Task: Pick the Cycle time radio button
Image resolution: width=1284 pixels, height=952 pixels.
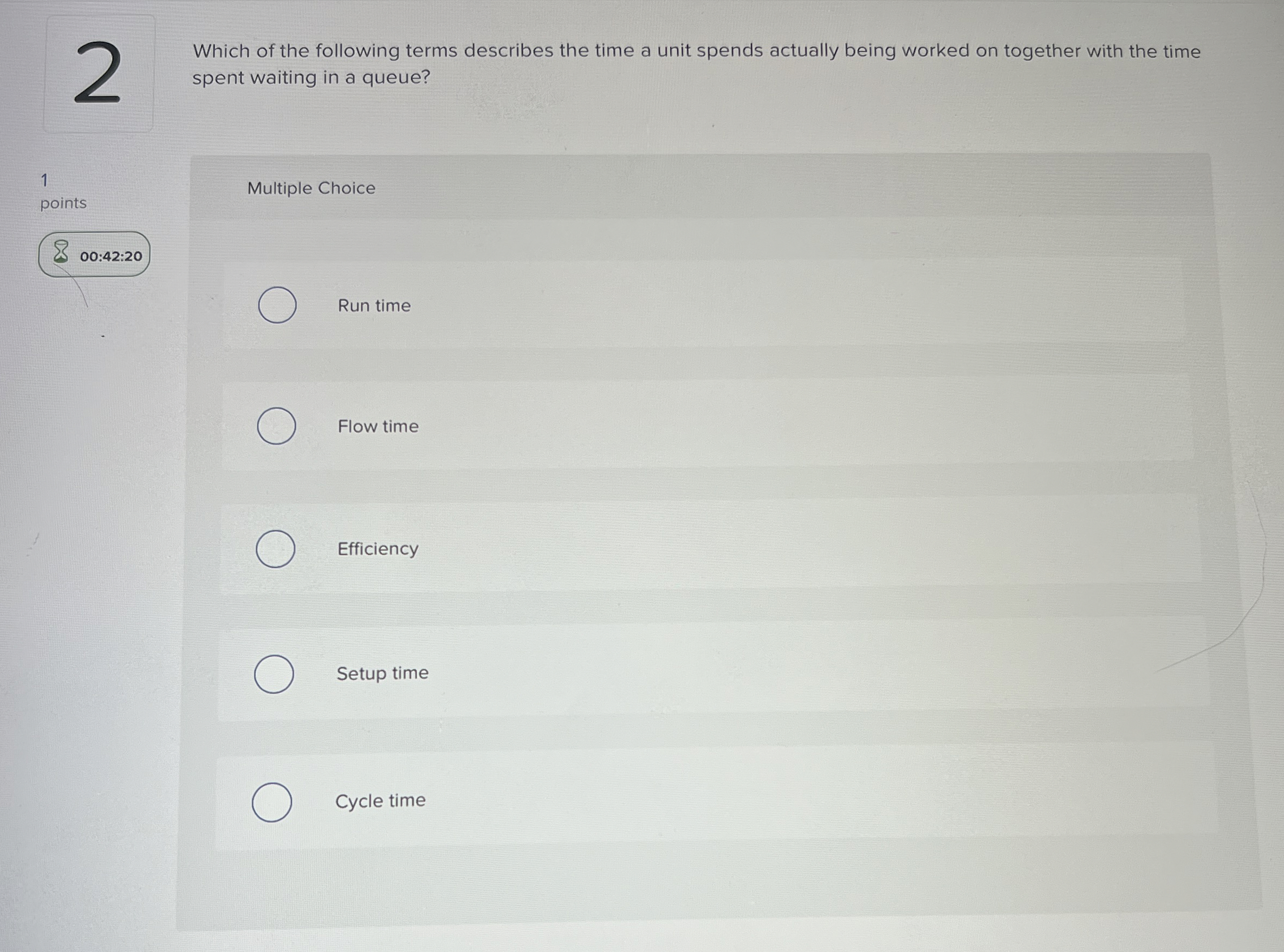Action: click(272, 801)
